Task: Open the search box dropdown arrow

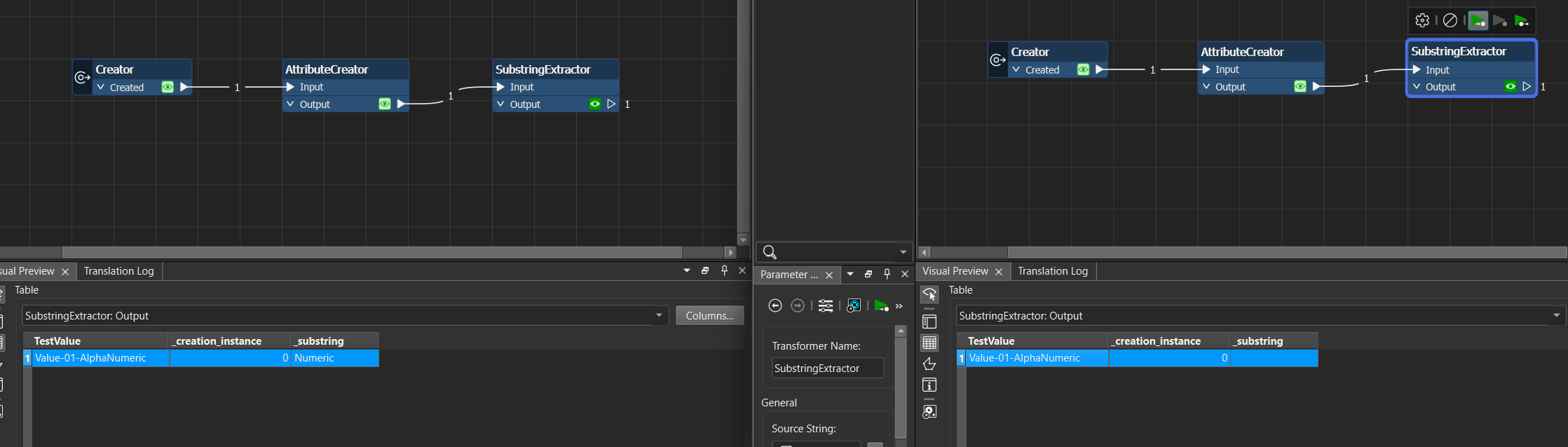Action: [x=903, y=252]
